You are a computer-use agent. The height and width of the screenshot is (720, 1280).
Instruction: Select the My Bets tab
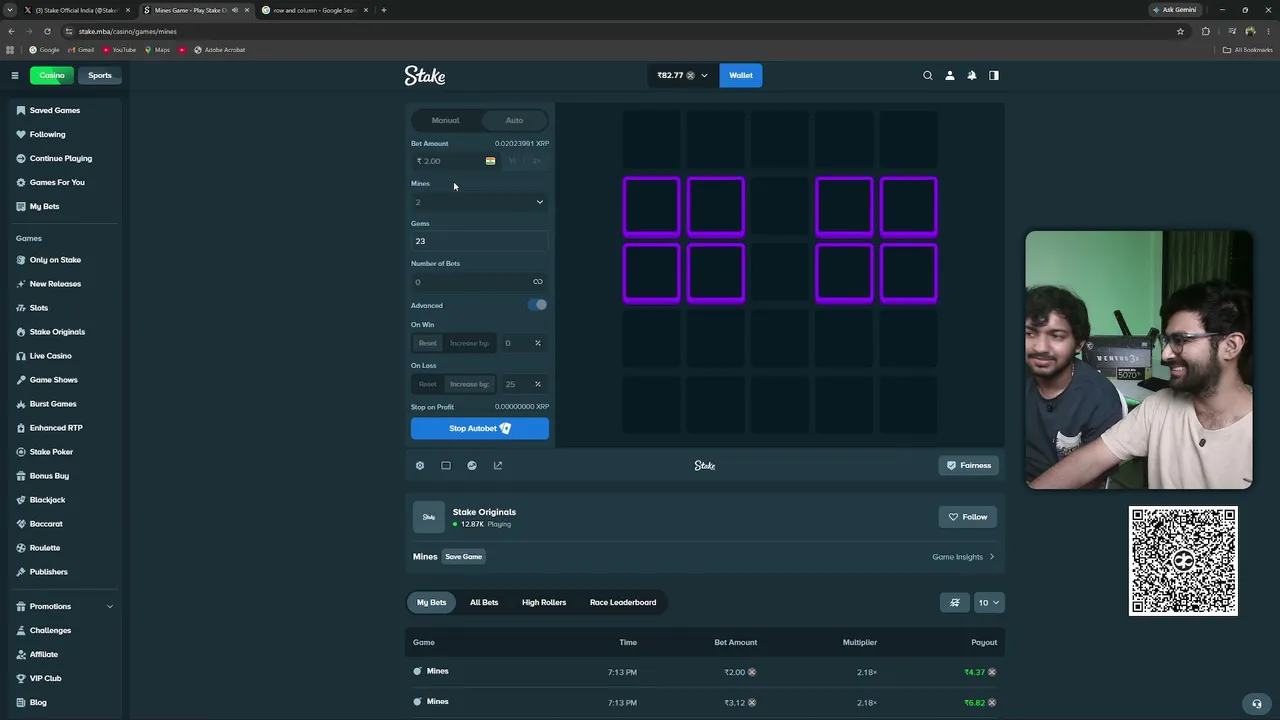432,602
